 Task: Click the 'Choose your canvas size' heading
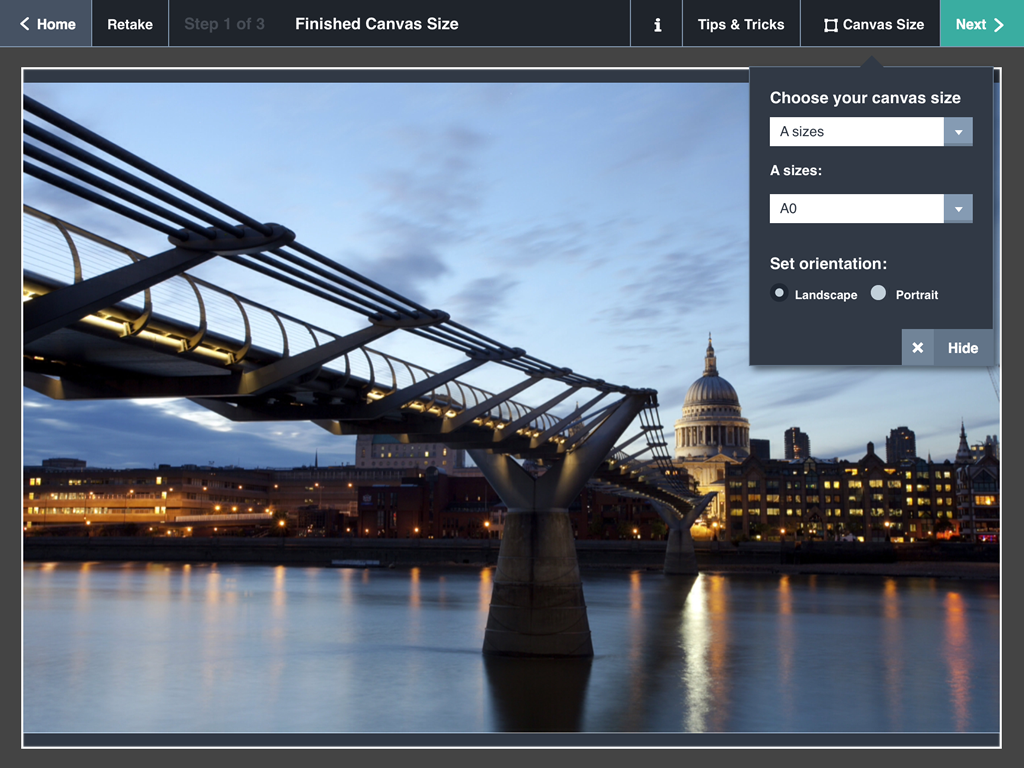pyautogui.click(x=865, y=98)
